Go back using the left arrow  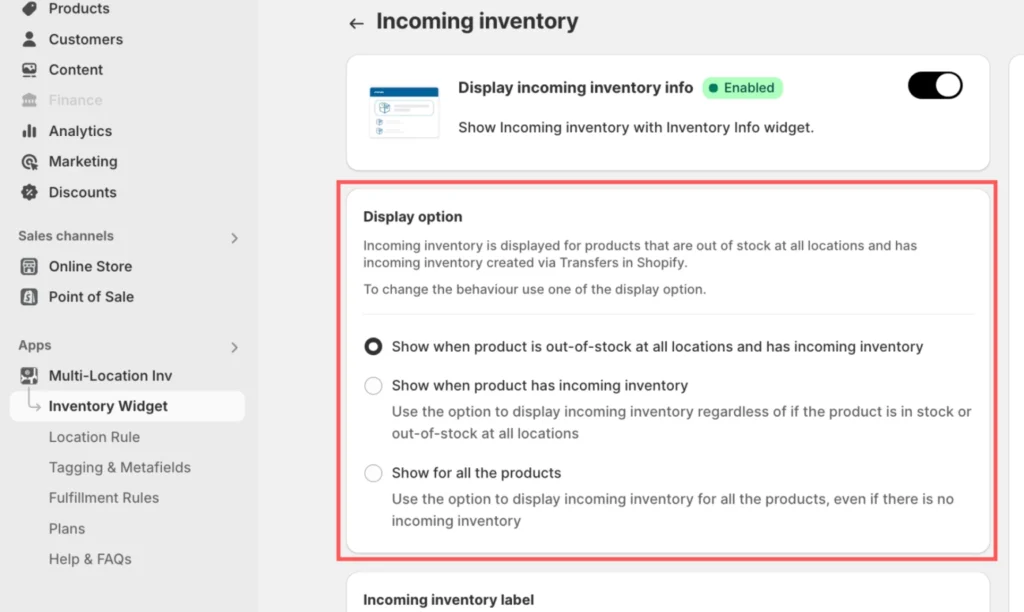tap(356, 23)
